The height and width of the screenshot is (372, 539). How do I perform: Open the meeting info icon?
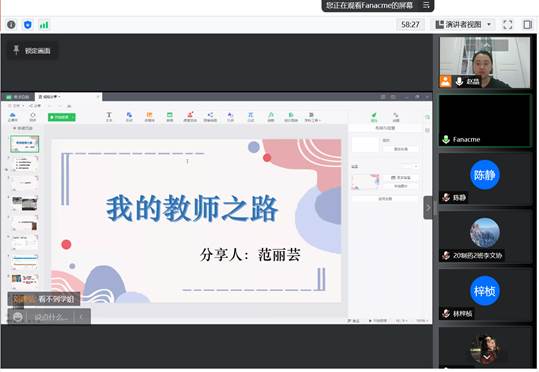coord(11,25)
